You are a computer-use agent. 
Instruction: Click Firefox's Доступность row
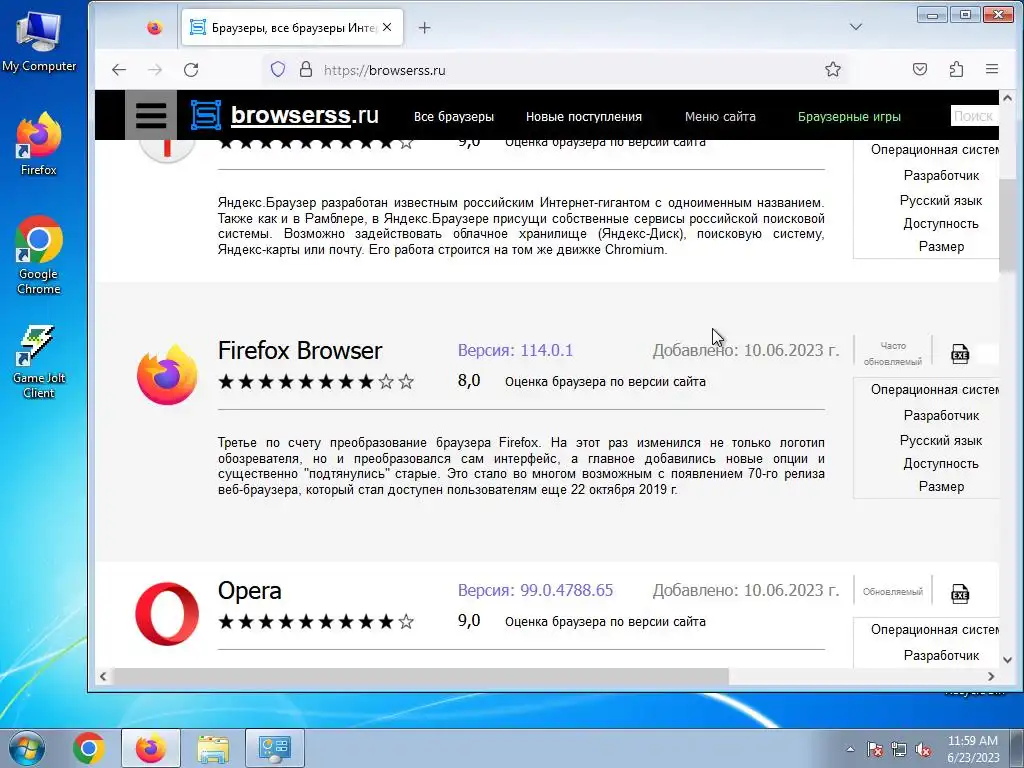point(941,463)
